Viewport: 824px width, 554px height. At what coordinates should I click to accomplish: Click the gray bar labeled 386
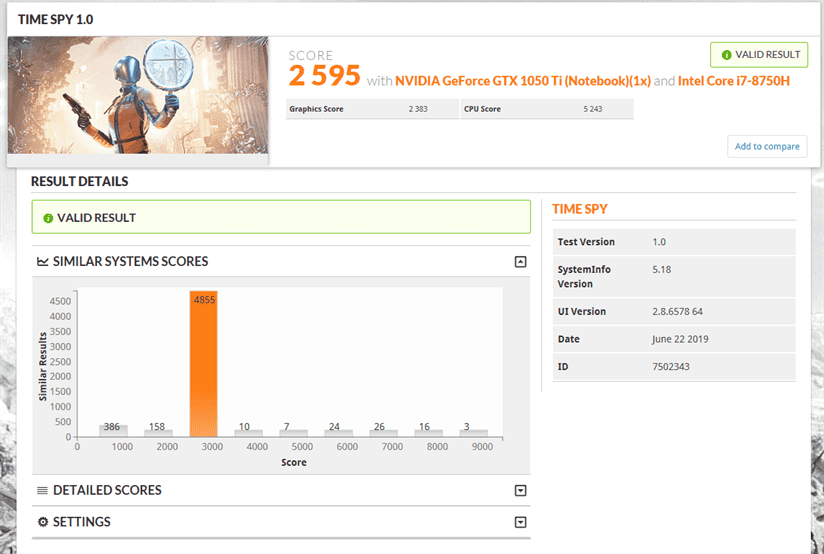[x=113, y=431]
